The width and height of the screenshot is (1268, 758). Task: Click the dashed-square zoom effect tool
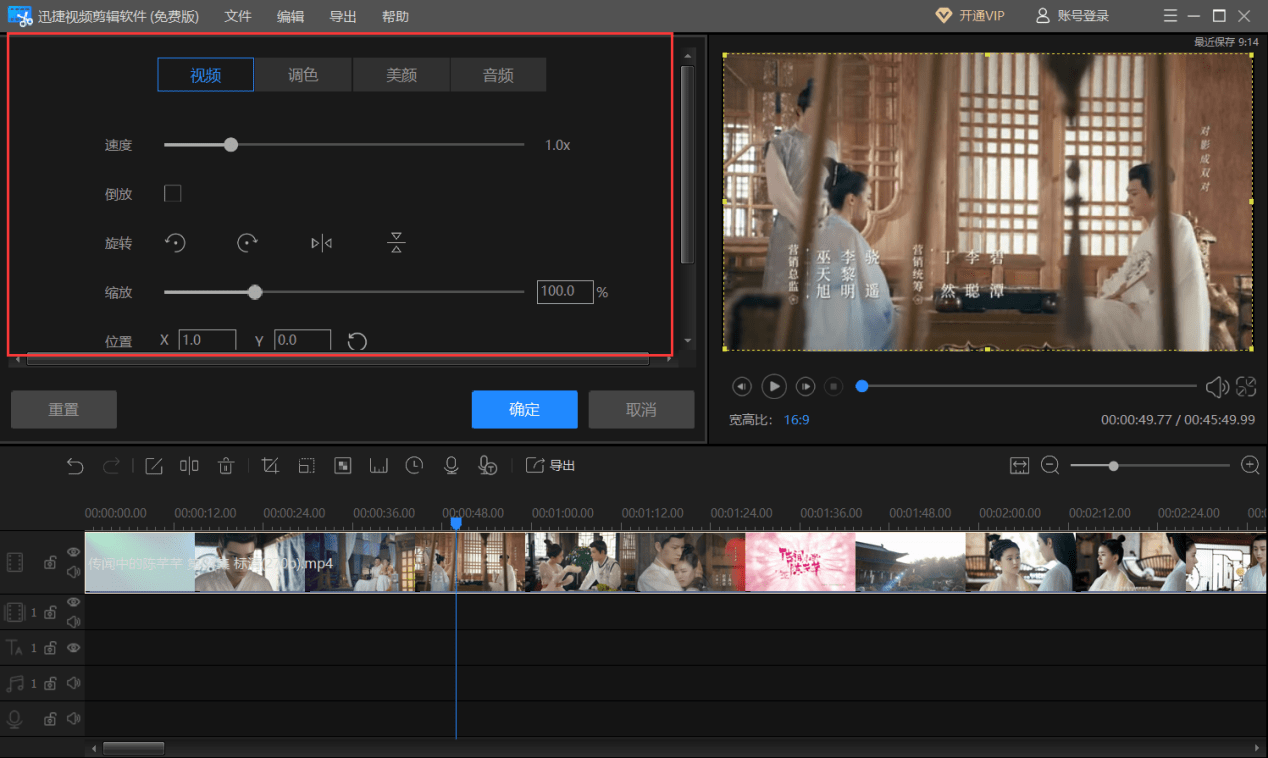tap(306, 465)
